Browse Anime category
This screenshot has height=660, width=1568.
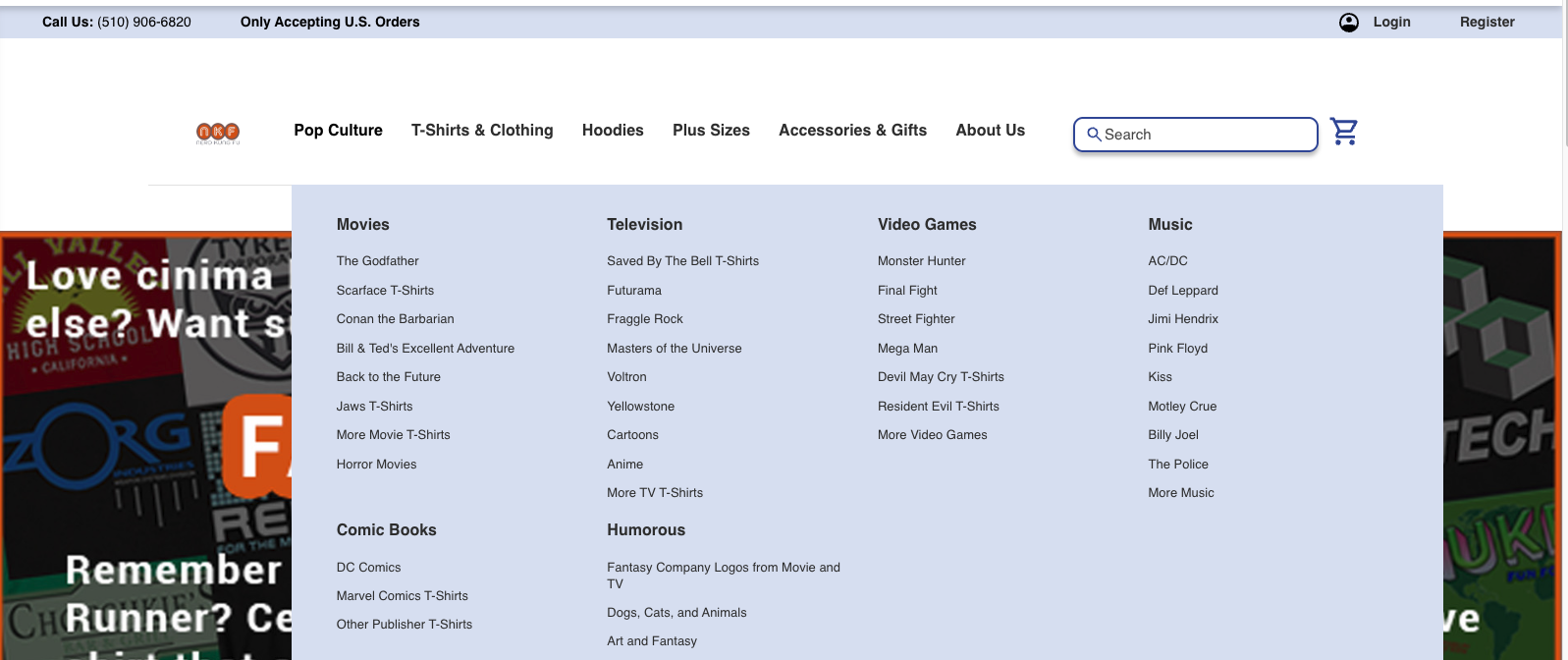tap(624, 465)
